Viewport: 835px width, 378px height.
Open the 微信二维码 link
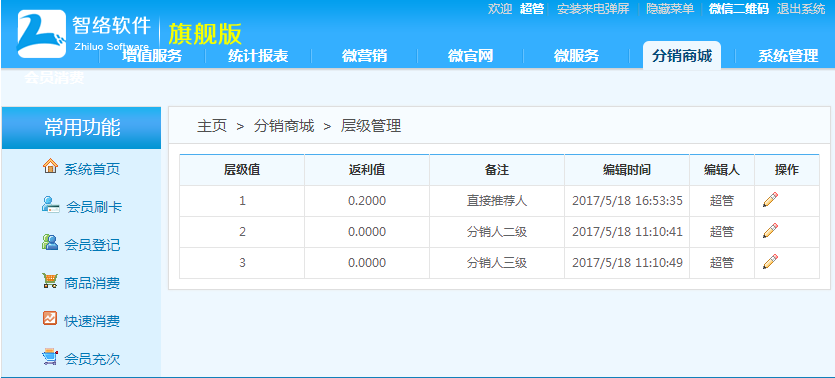(739, 9)
